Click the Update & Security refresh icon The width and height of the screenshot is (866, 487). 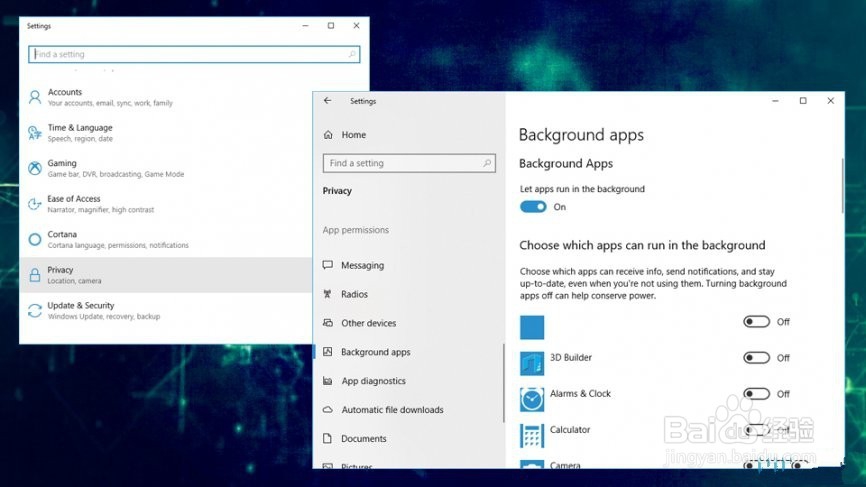click(35, 311)
